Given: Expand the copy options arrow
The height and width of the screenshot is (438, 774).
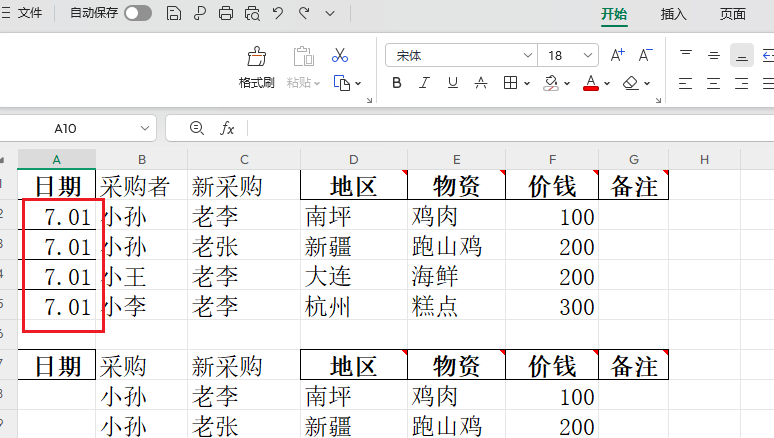Looking at the screenshot, I should click(358, 83).
